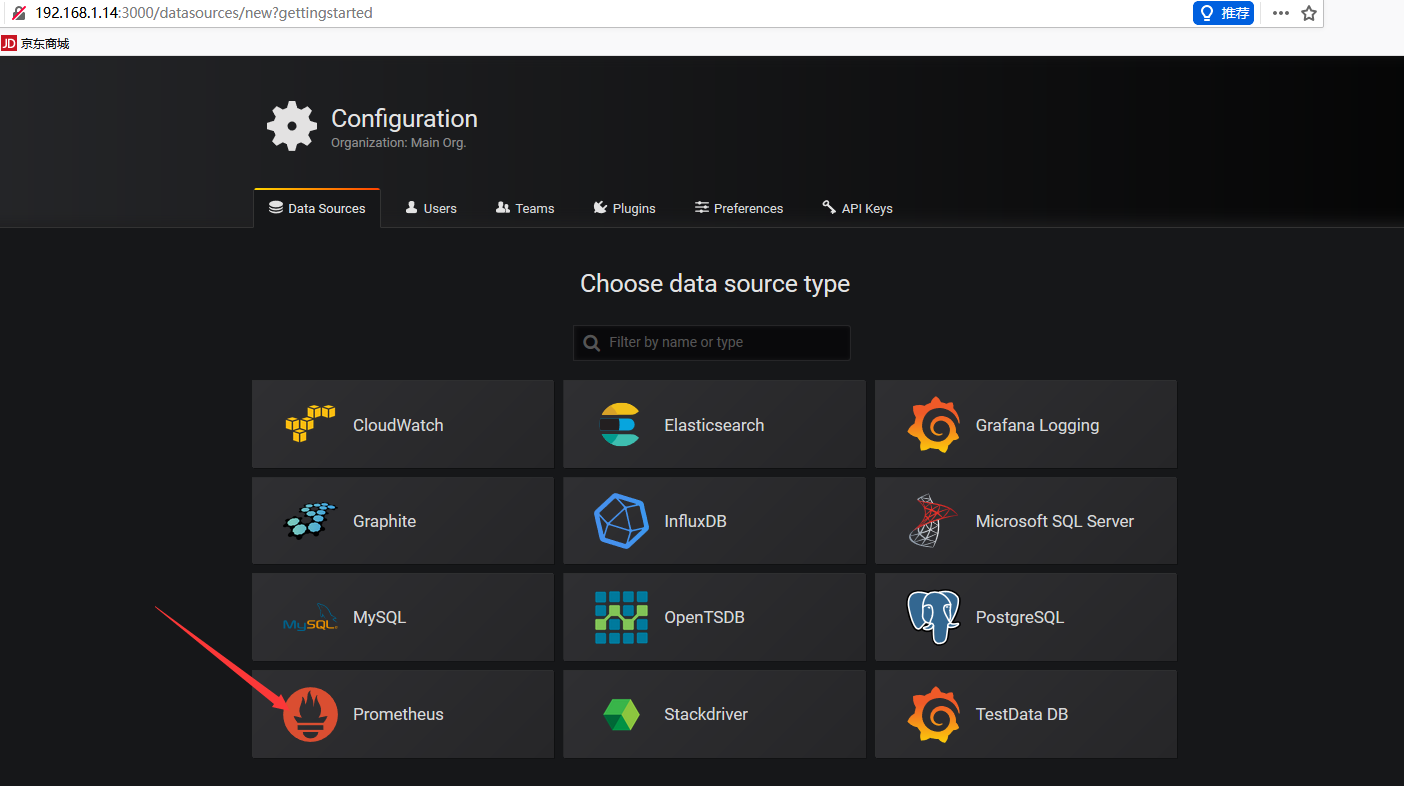Click the insecure site icon in address bar

click(19, 13)
